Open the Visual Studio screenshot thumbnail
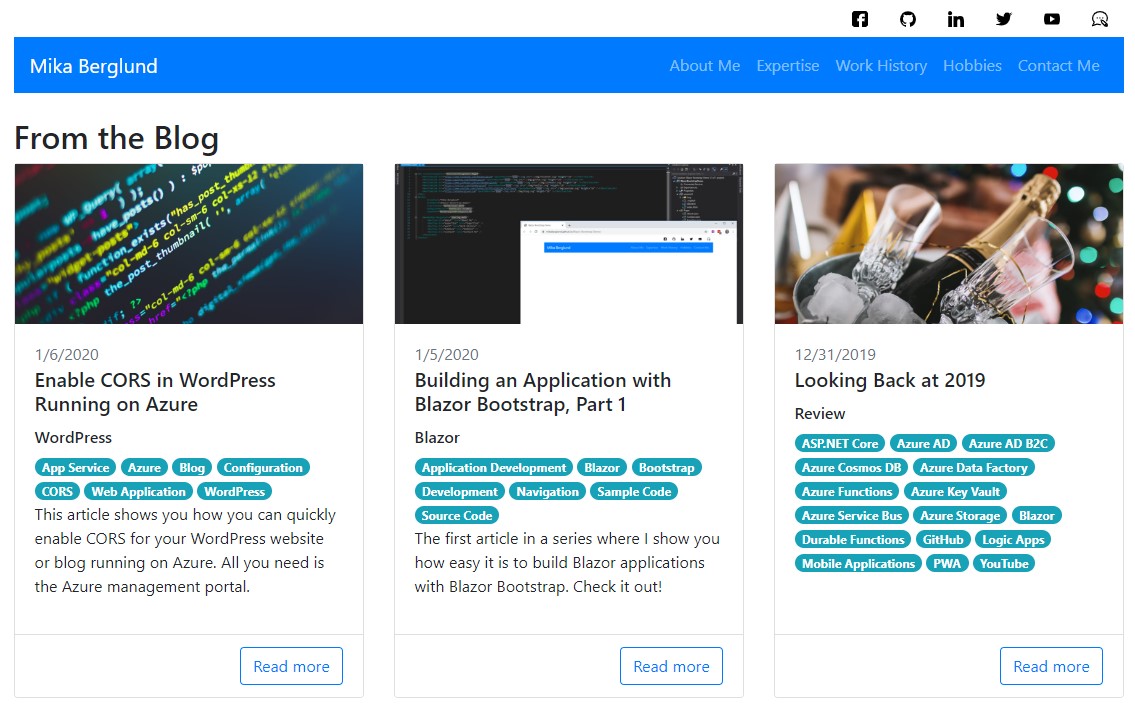Screen dimensions: 1135x711 click(569, 243)
